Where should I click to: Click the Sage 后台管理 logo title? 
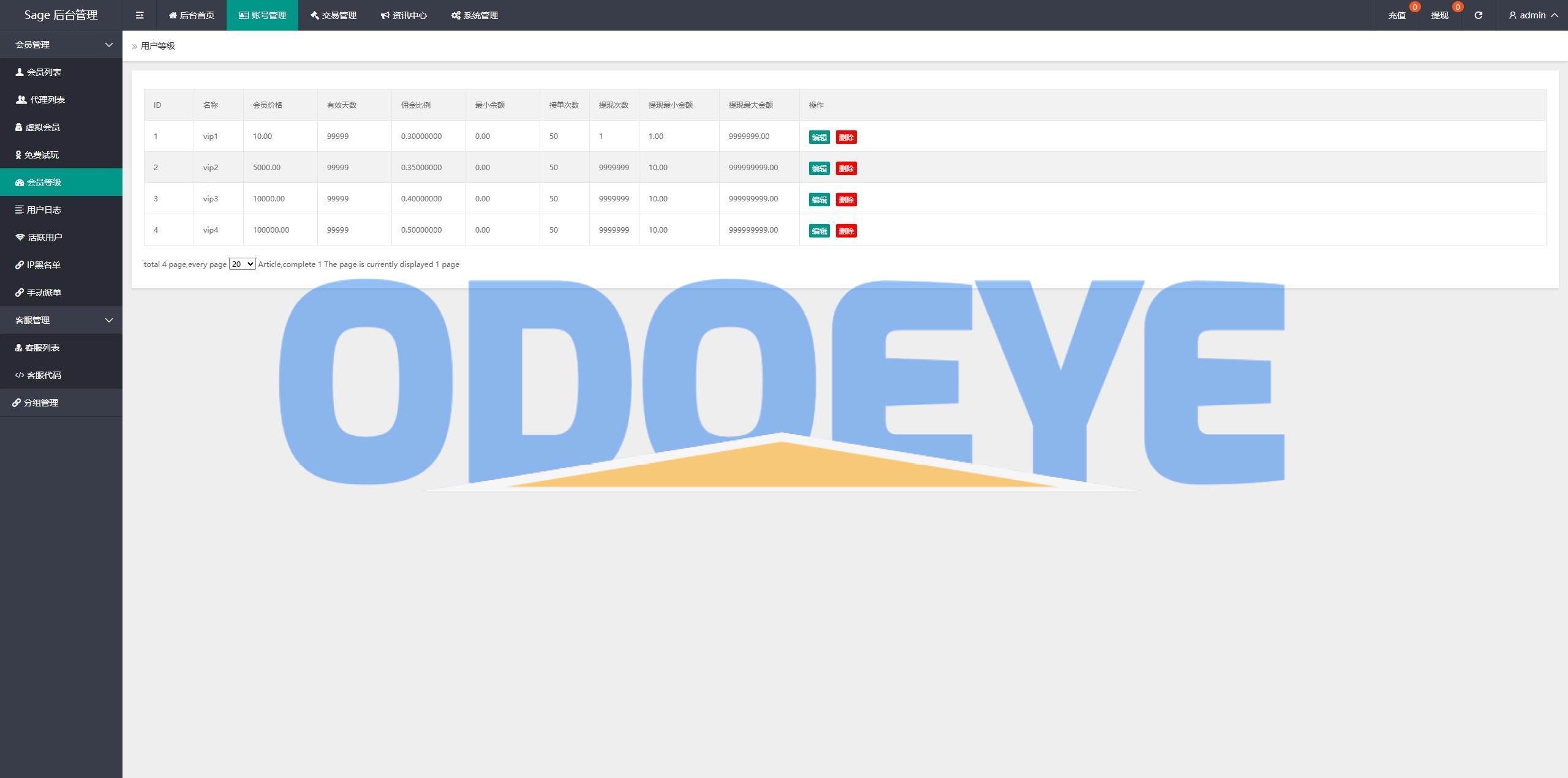click(x=61, y=15)
